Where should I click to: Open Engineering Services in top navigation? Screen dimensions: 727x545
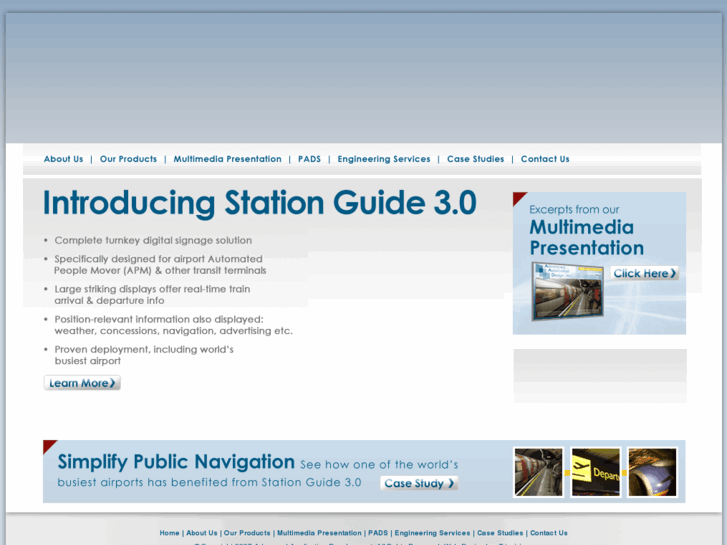[384, 159]
